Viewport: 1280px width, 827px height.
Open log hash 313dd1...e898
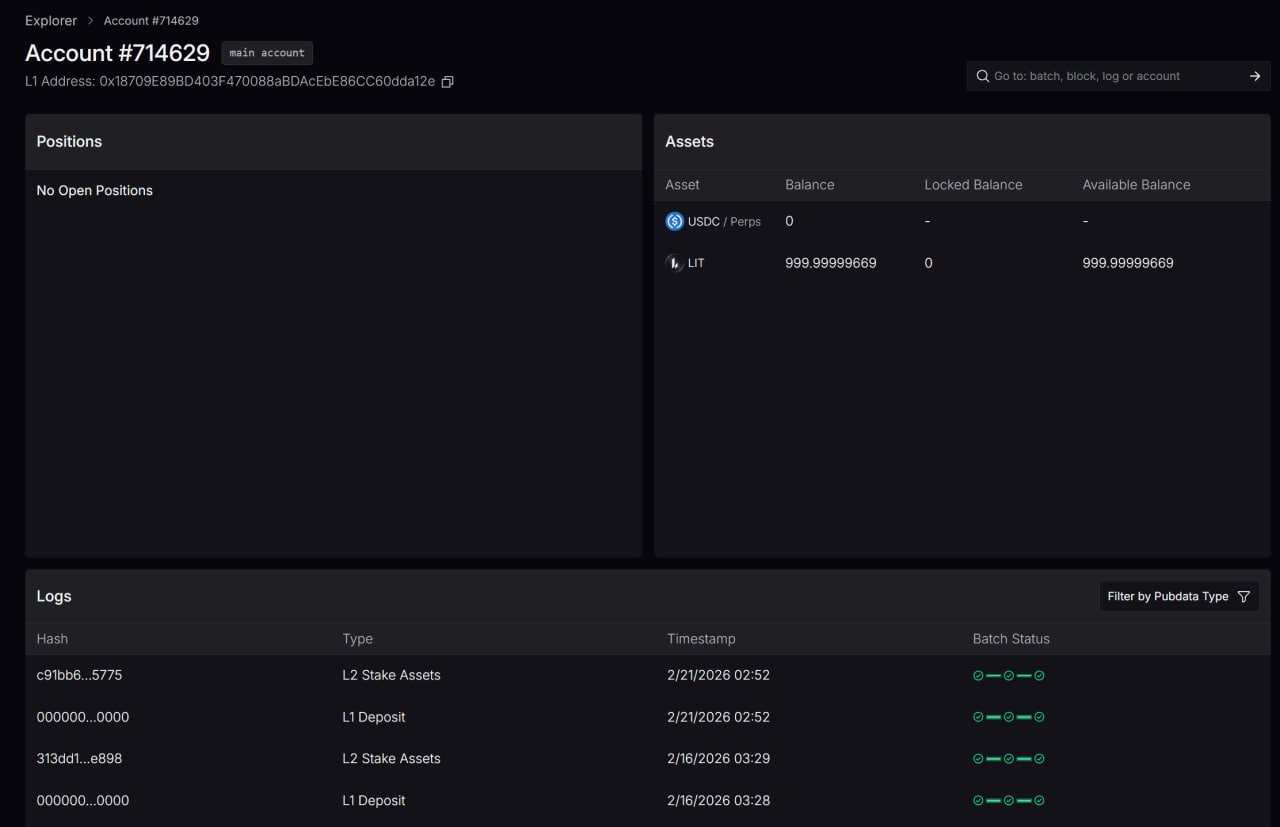(x=79, y=758)
